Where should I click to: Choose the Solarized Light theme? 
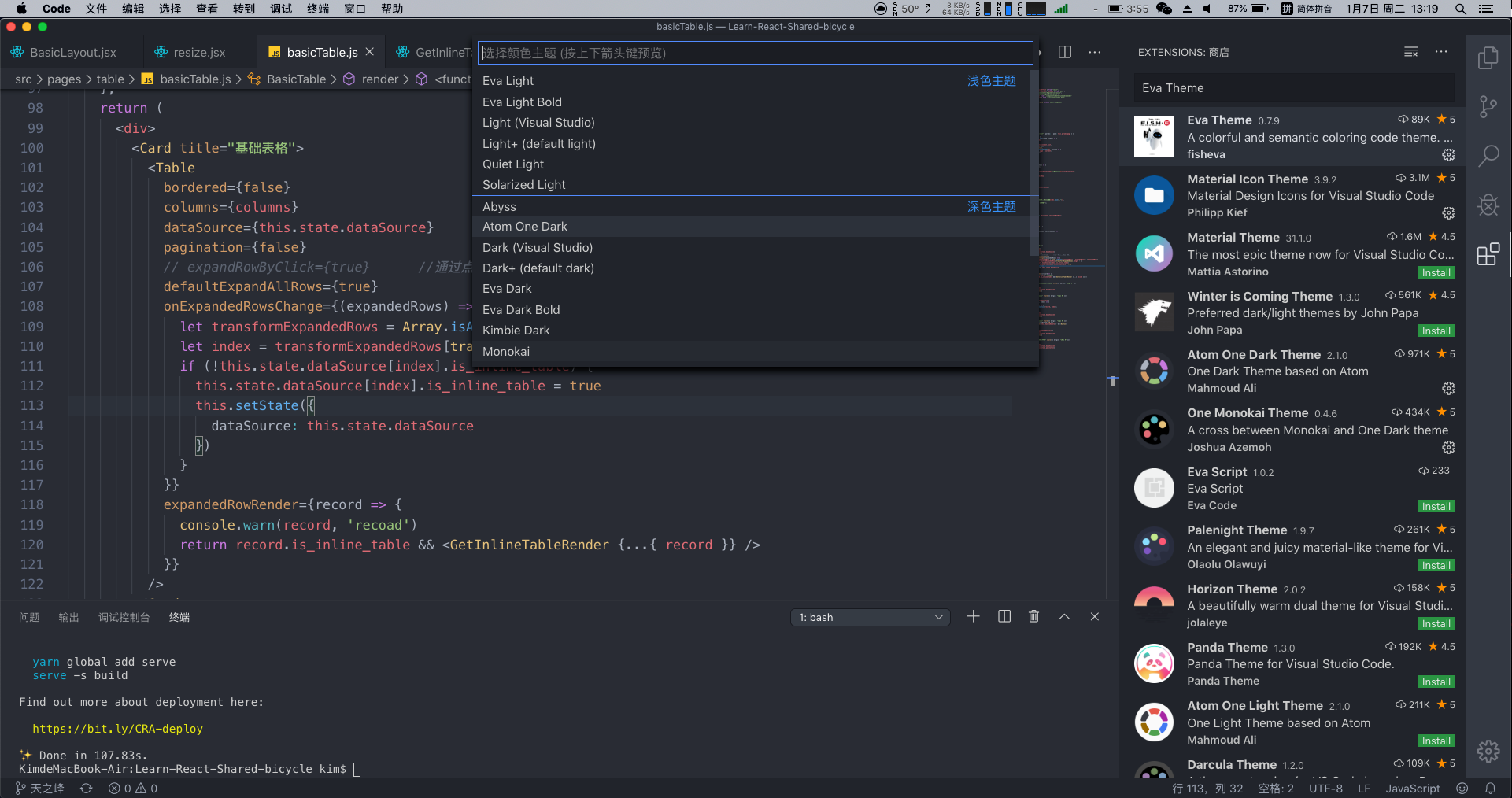click(750, 185)
